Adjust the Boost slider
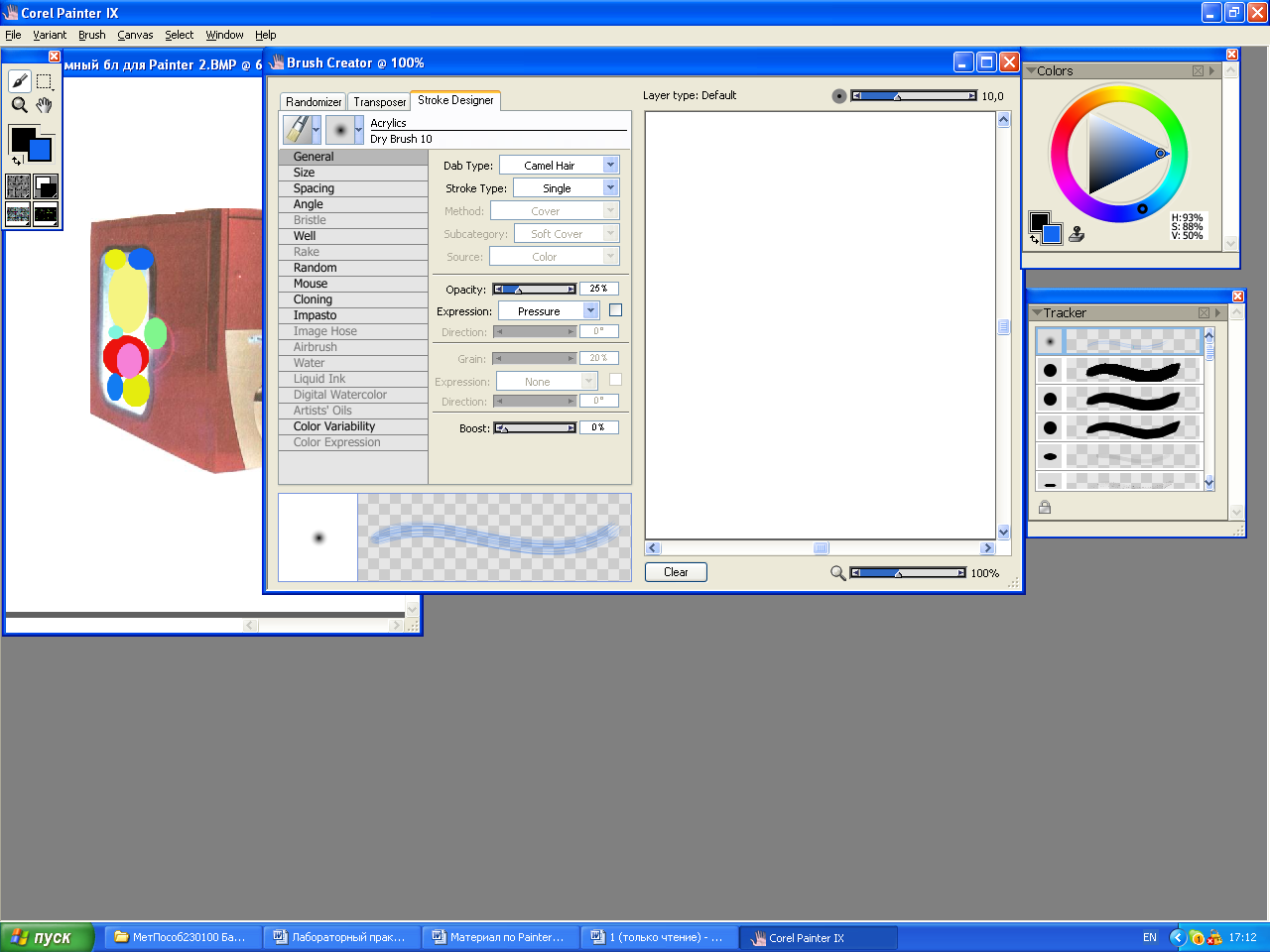1270x952 pixels. point(535,428)
